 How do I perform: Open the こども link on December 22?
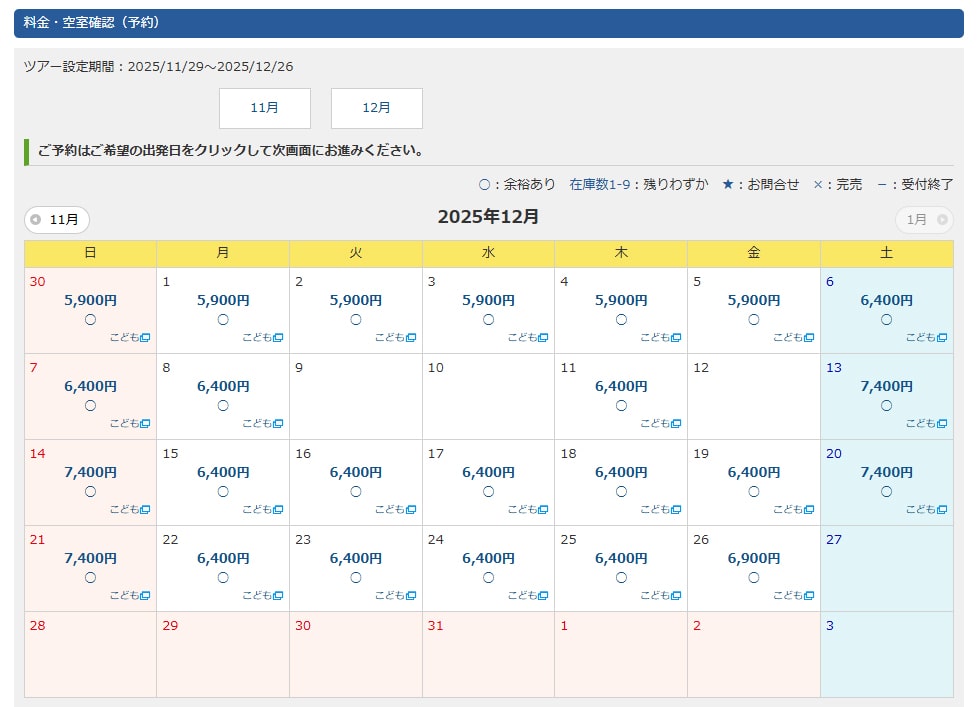[263, 596]
